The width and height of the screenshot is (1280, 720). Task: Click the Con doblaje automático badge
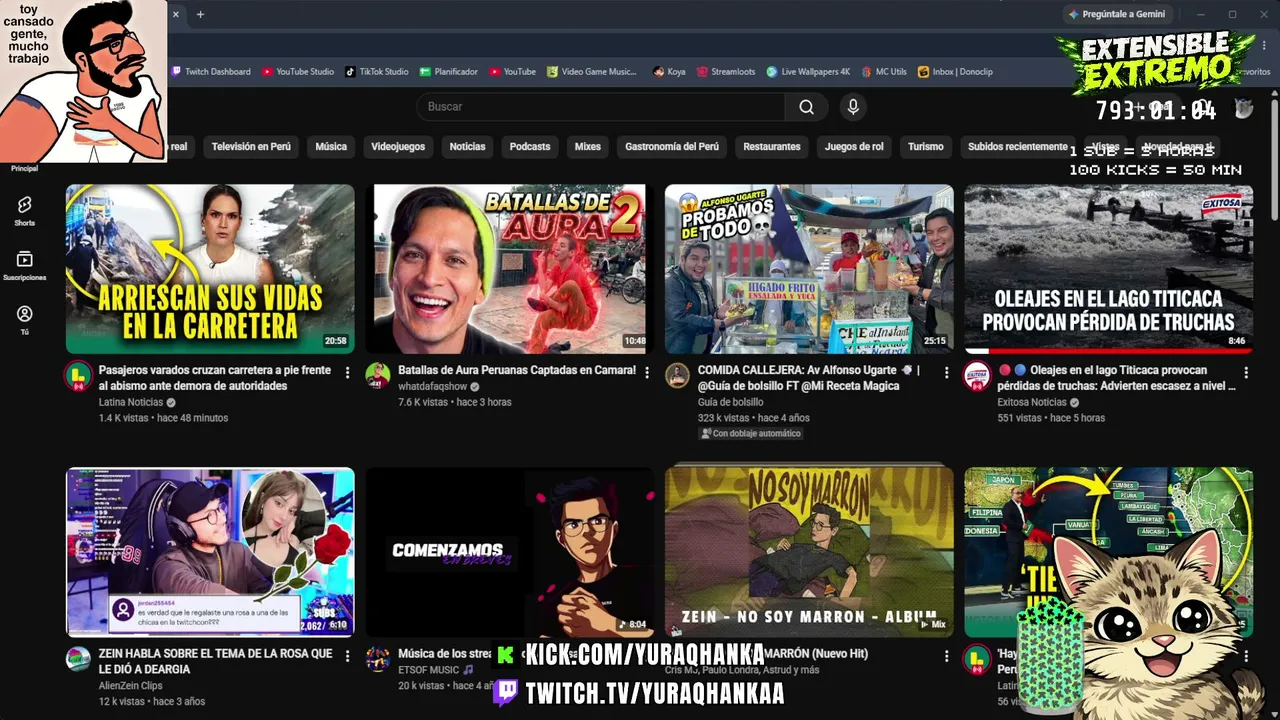click(x=751, y=434)
